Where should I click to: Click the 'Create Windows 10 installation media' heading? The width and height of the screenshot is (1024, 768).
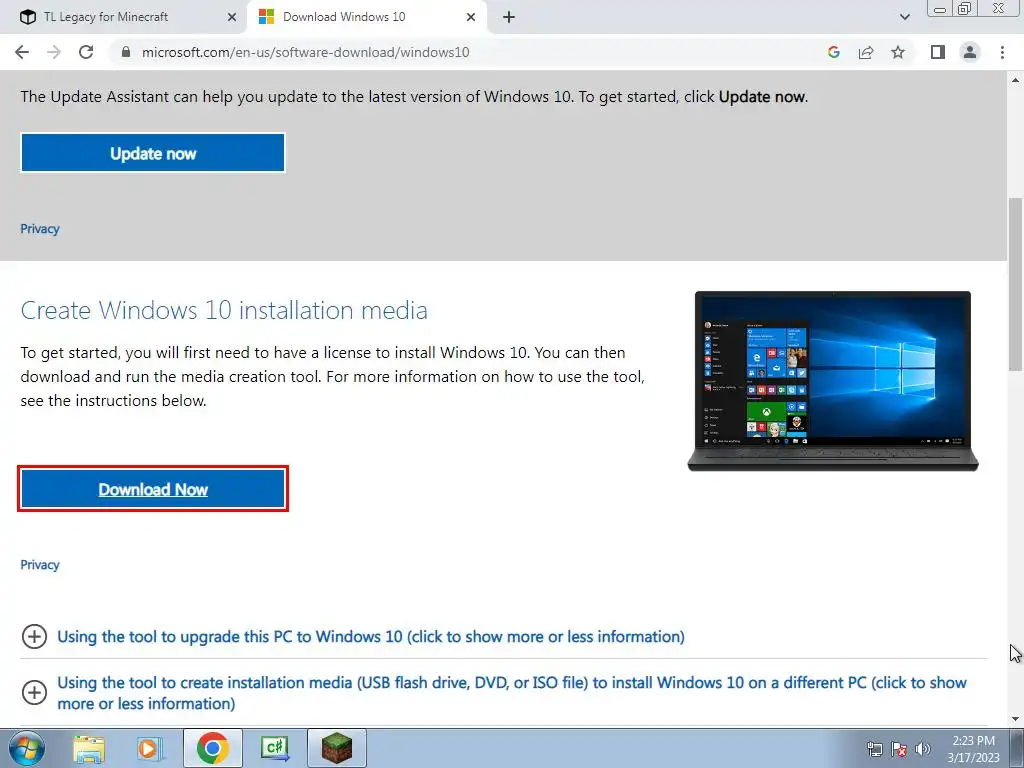[224, 310]
